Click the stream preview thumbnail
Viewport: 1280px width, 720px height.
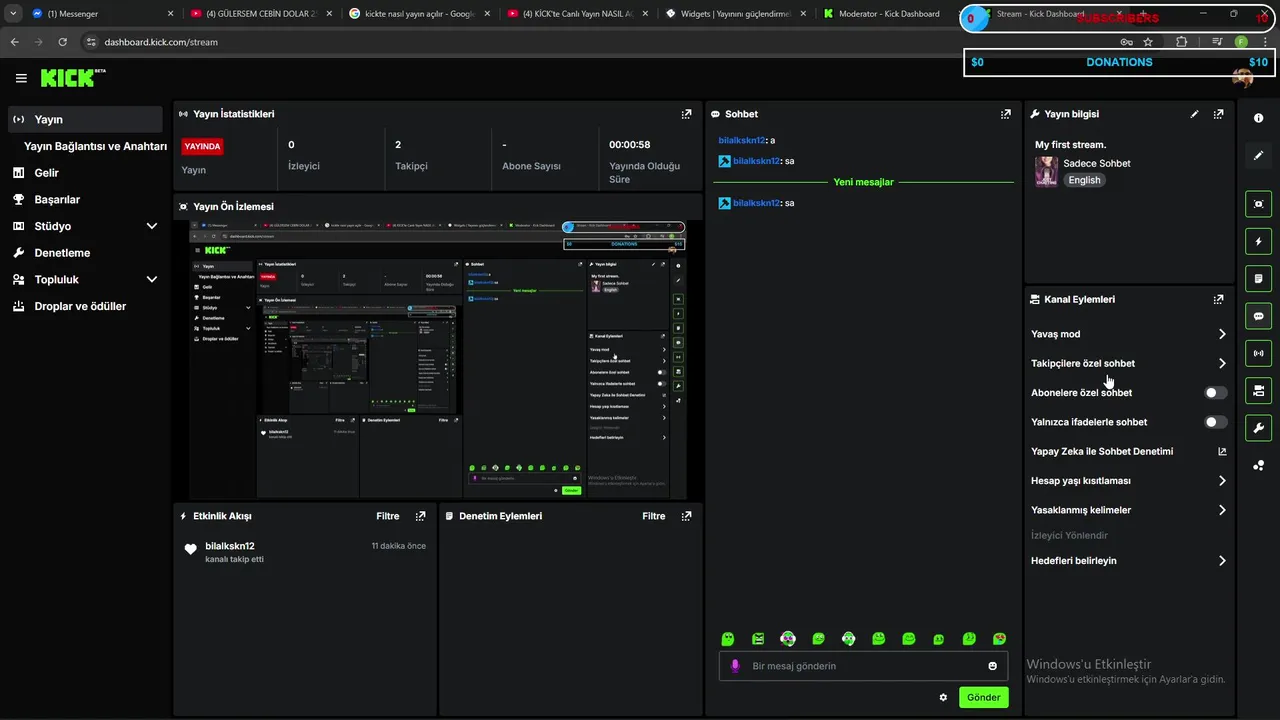pyautogui.click(x=439, y=360)
